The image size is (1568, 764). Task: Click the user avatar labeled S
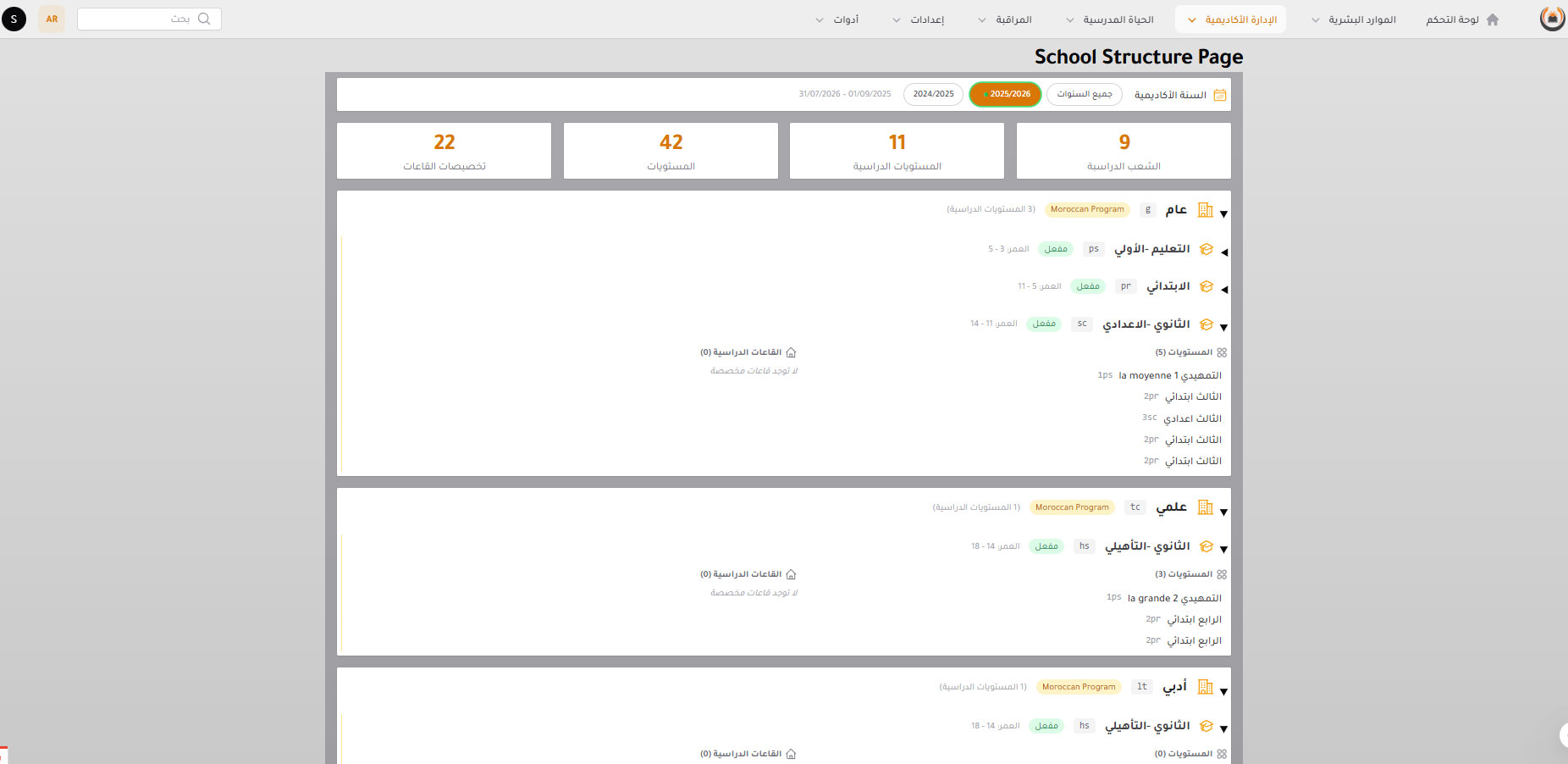pyautogui.click(x=14, y=19)
